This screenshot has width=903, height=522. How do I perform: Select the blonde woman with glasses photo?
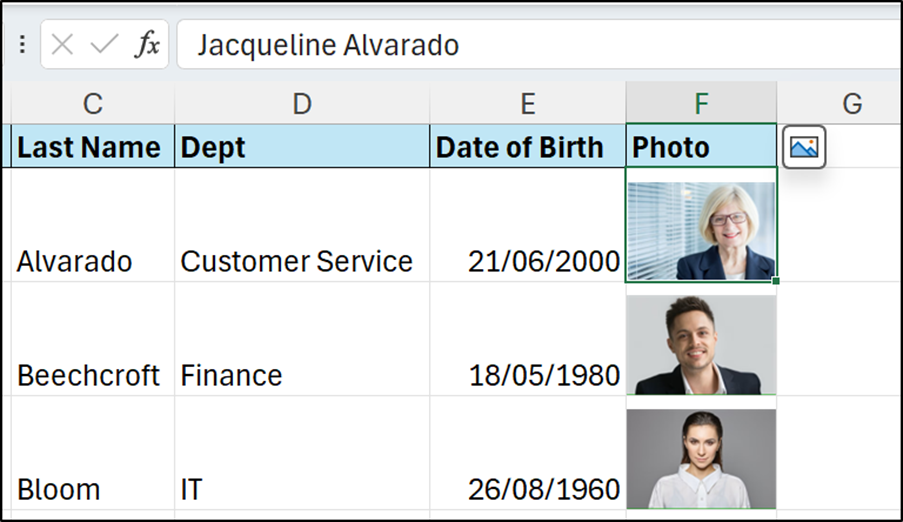click(x=701, y=231)
